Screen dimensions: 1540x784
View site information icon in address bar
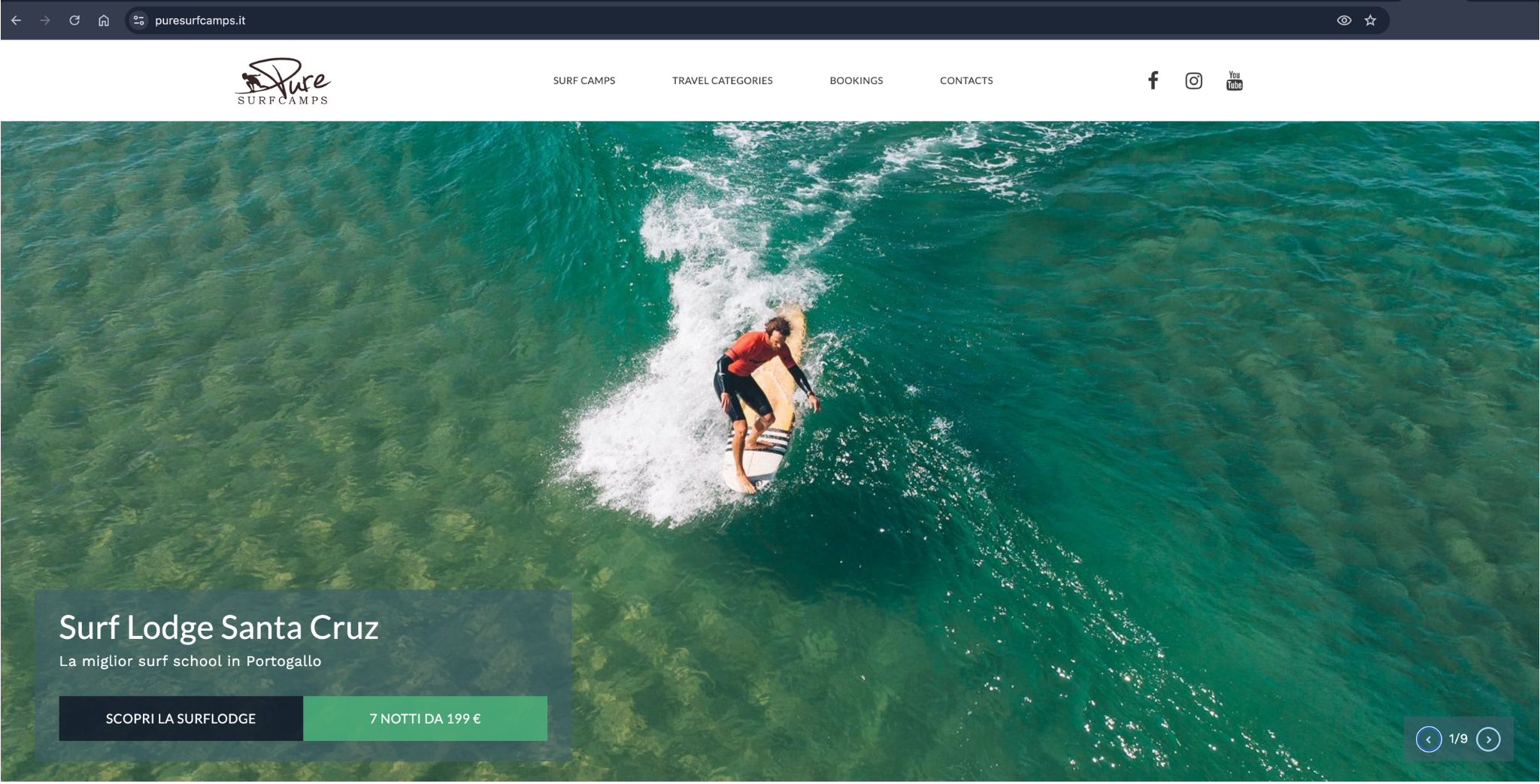138,20
